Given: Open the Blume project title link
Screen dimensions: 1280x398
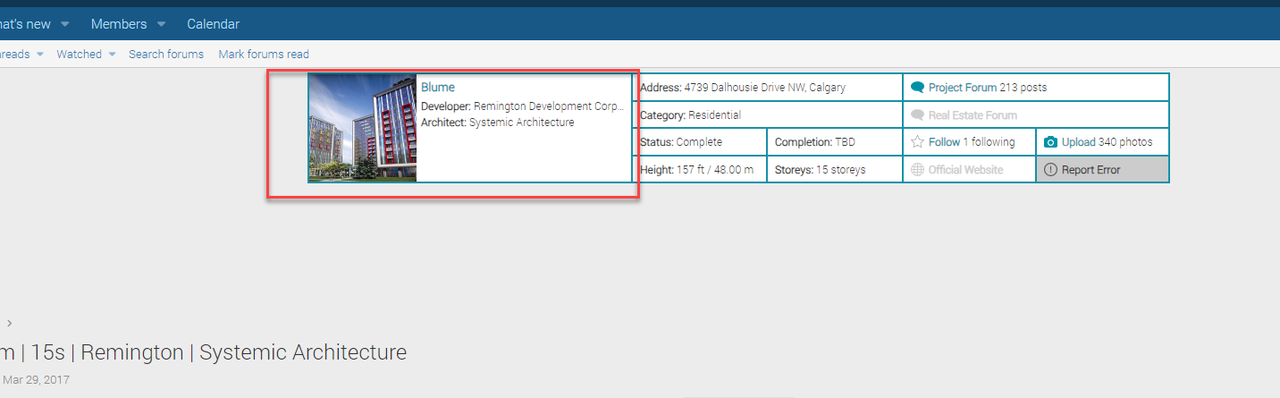Looking at the screenshot, I should point(437,87).
